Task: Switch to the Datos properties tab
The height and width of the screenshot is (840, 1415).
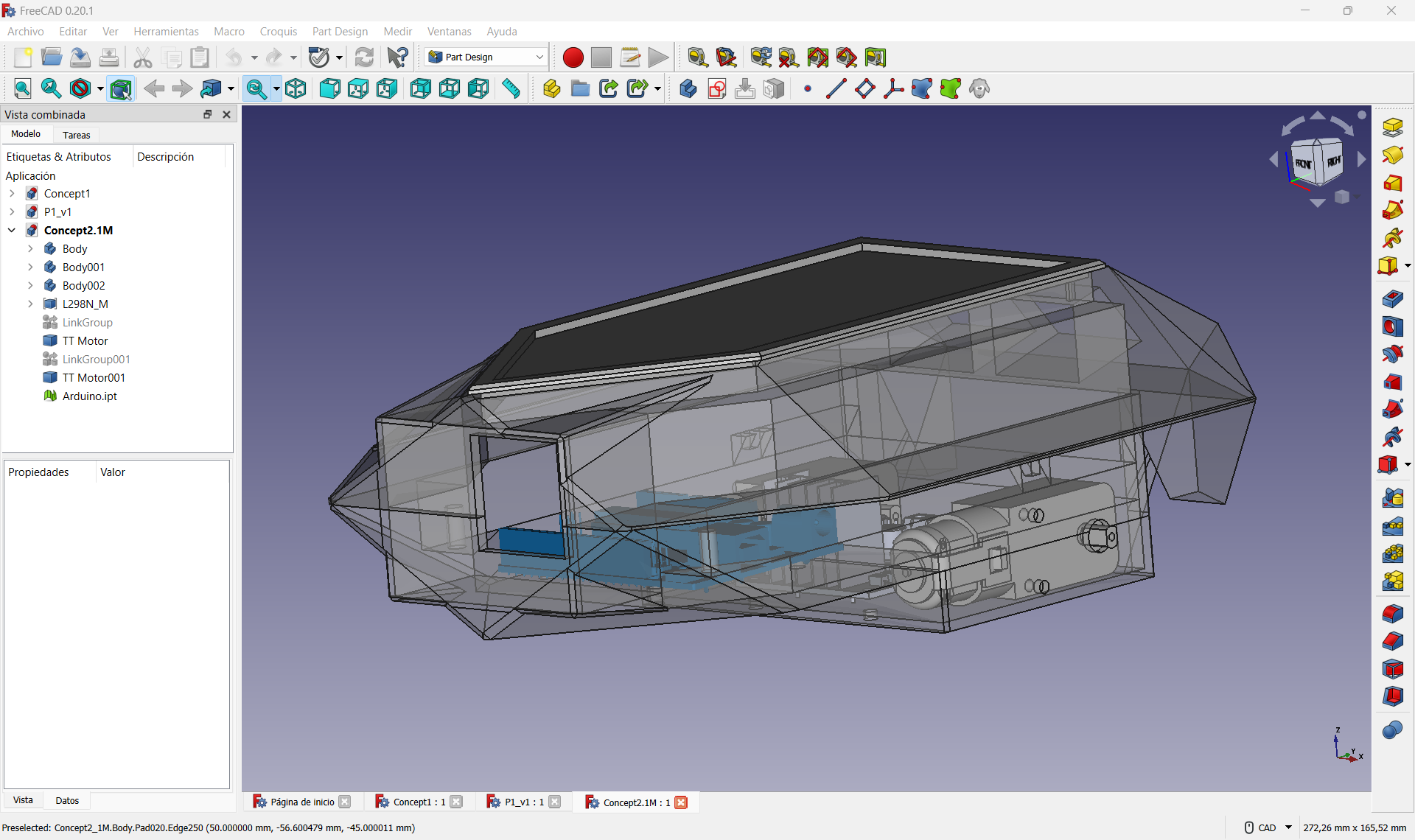Action: pos(67,801)
